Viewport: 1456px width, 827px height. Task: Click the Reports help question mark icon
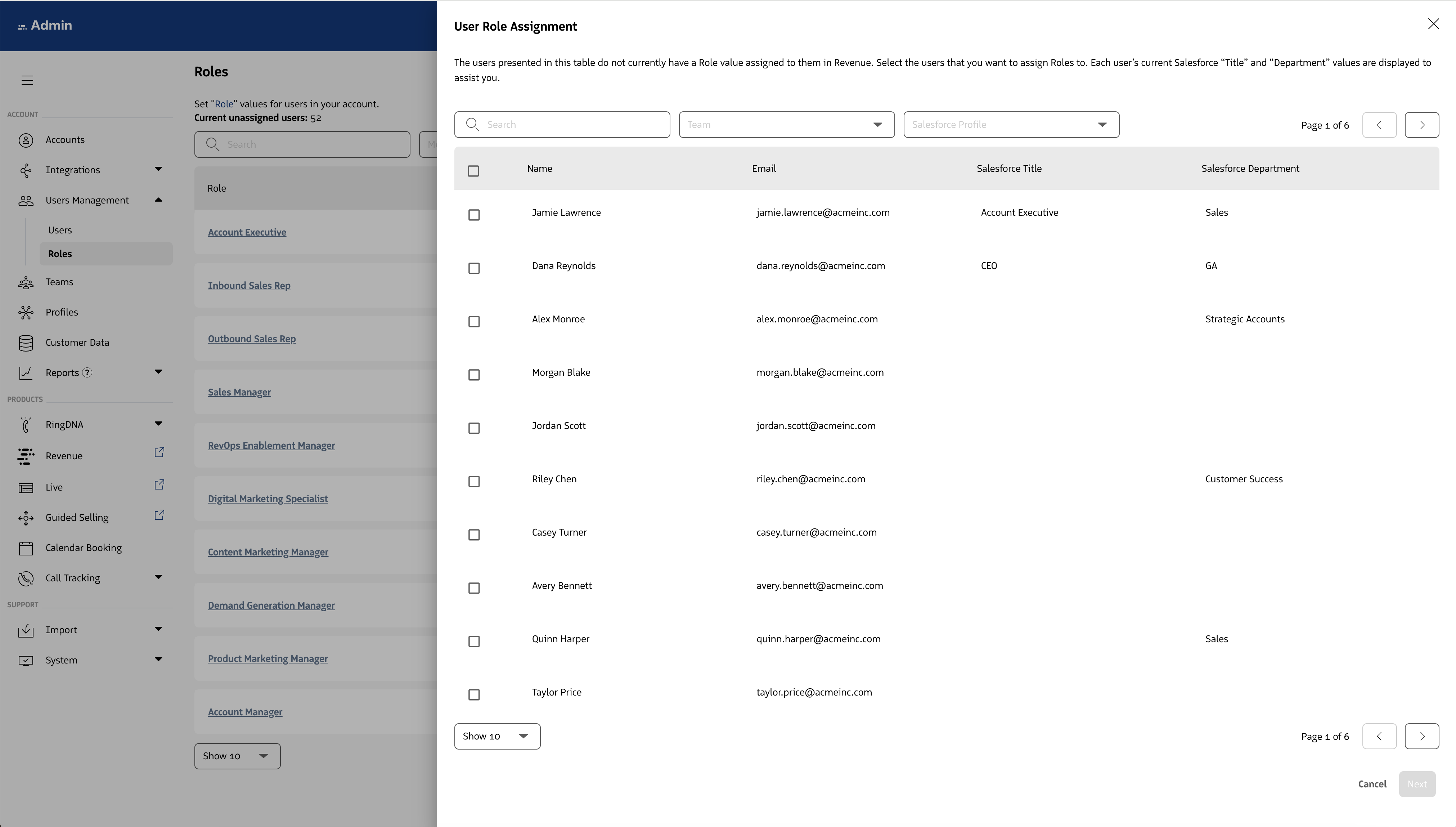(x=87, y=372)
